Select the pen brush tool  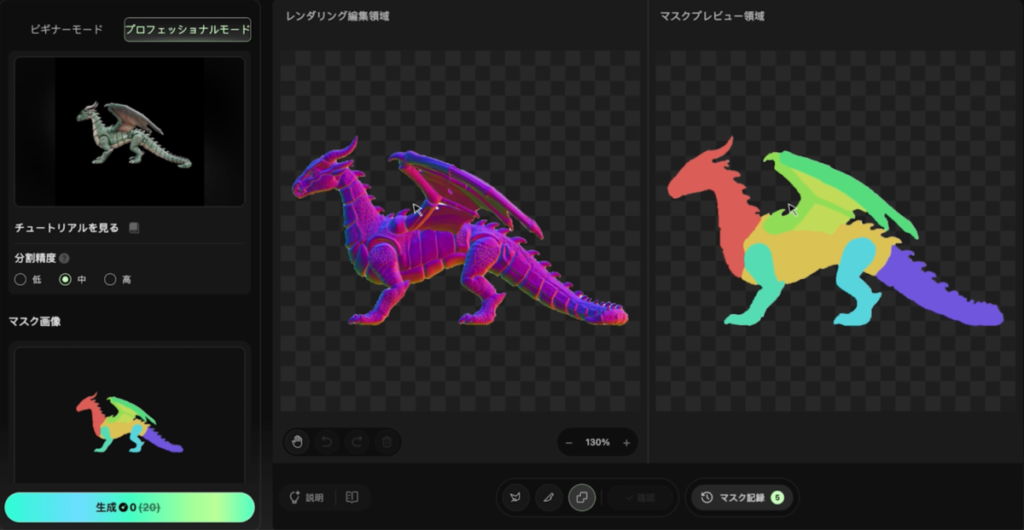point(548,497)
